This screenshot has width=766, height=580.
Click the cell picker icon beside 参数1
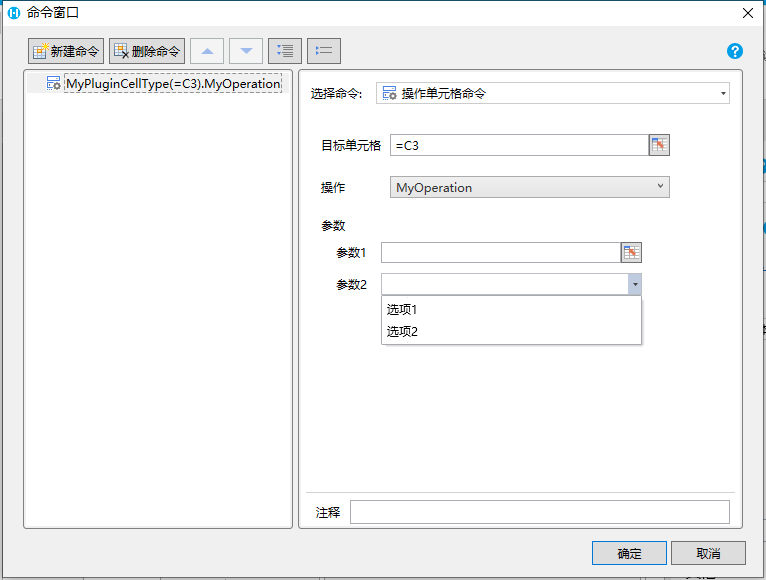631,253
